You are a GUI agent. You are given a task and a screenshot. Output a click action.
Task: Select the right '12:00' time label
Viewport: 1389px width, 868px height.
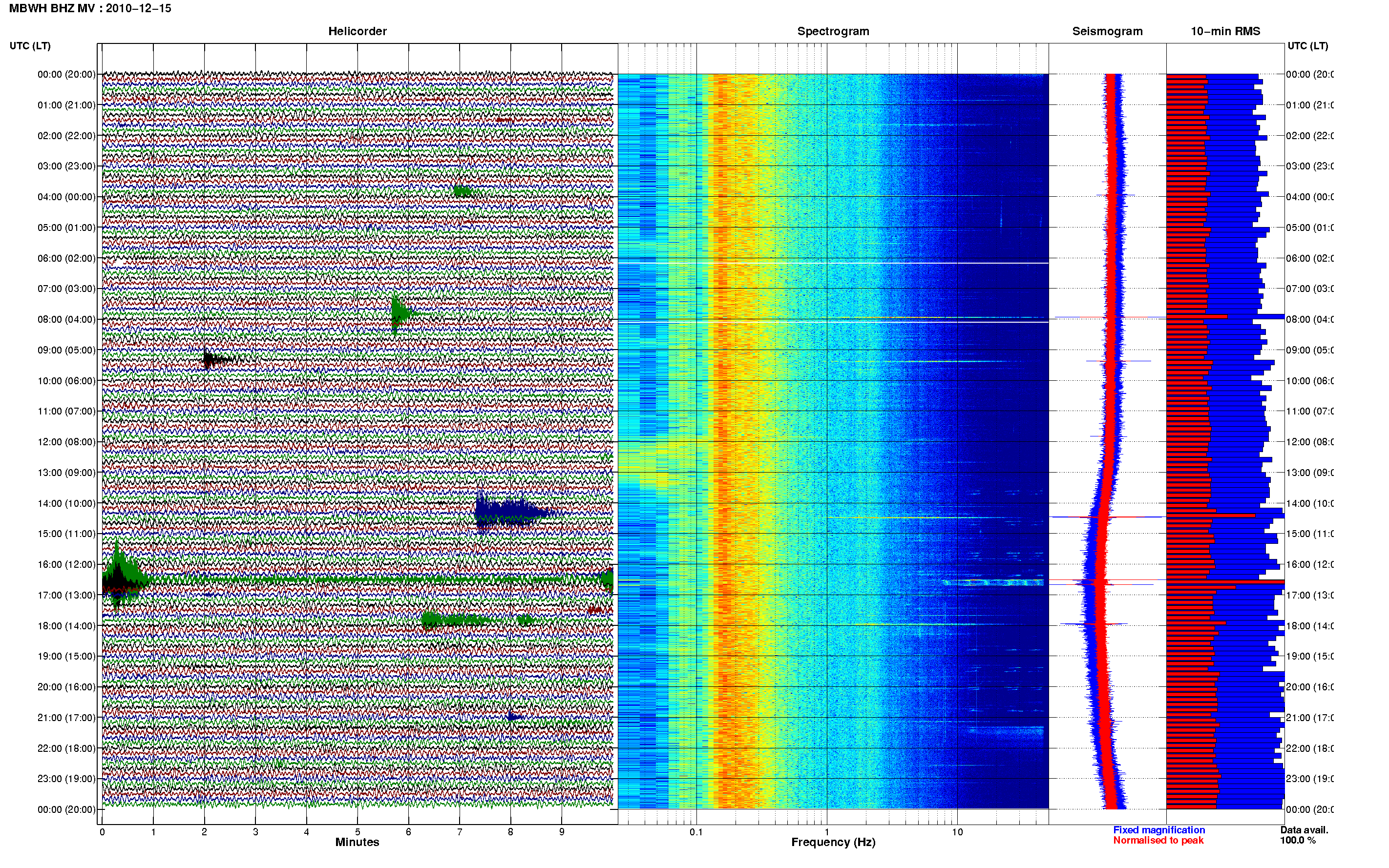coord(1309,442)
